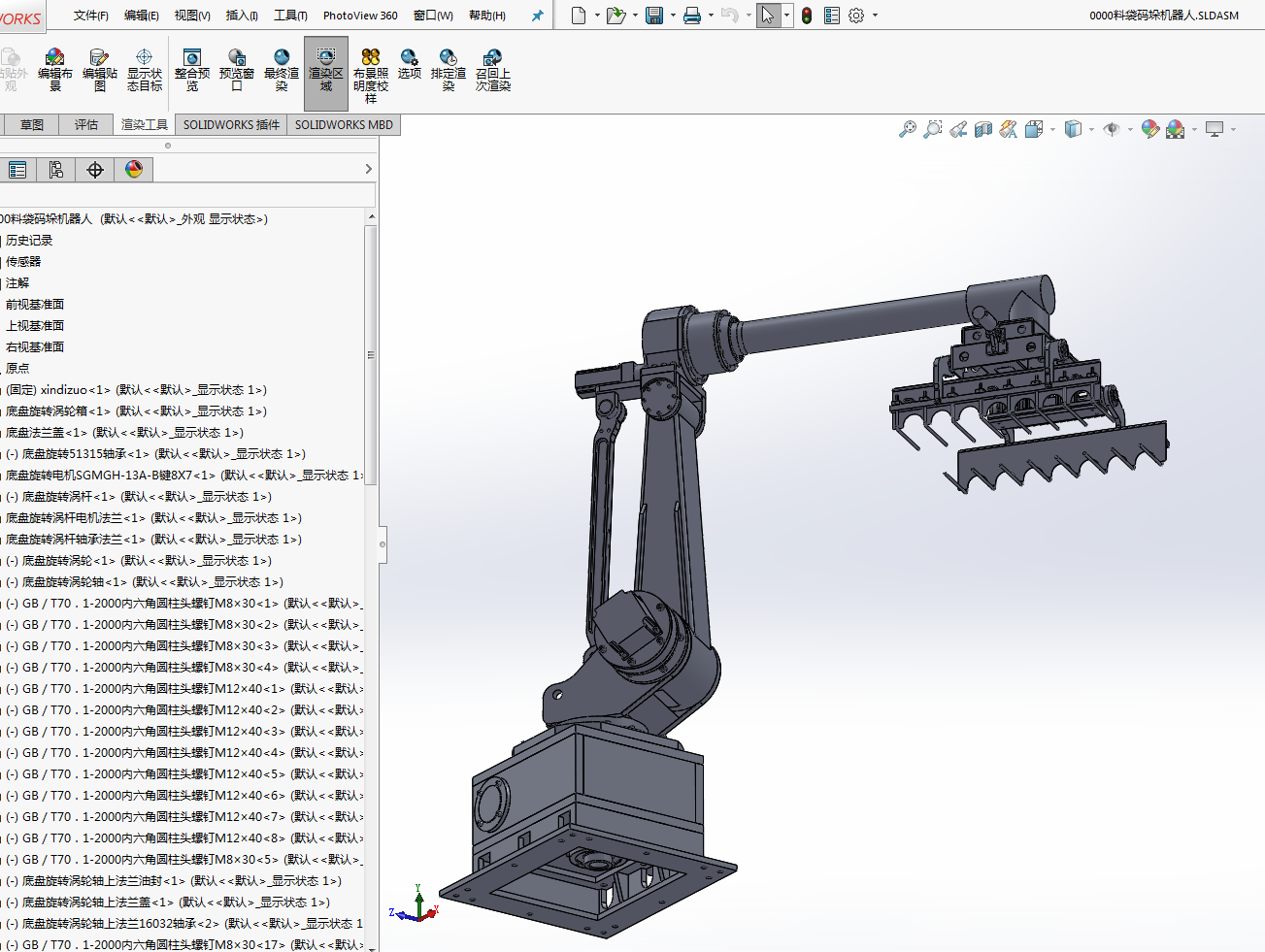Image resolution: width=1265 pixels, height=952 pixels.
Task: Click the Zoom to Fit magnifier icon
Action: 907,129
